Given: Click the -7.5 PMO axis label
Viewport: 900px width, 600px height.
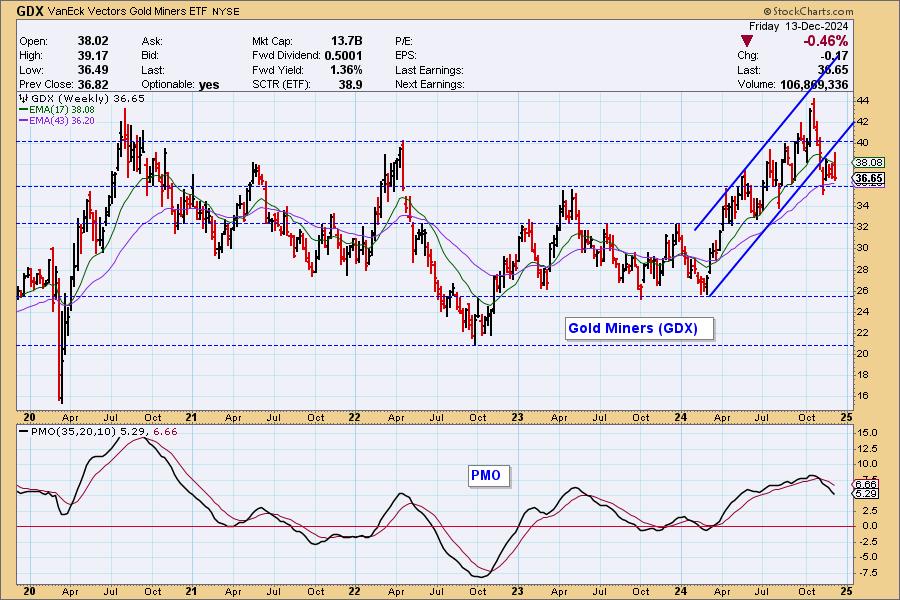Looking at the screenshot, I should pyautogui.click(x=867, y=572).
